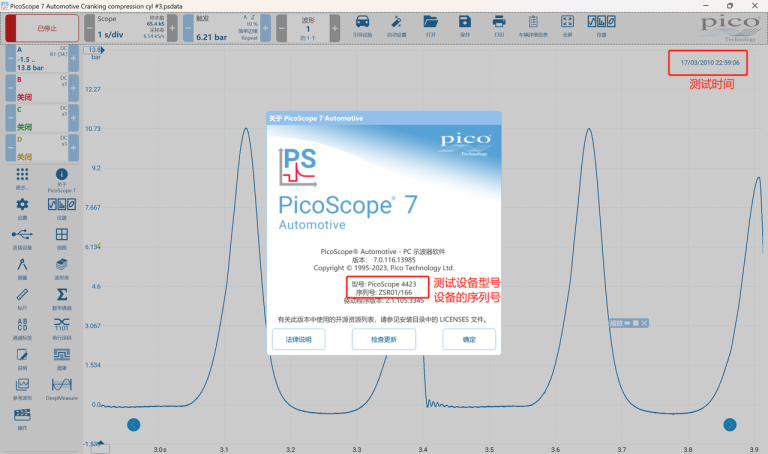The image size is (768, 454).
Task: Open Views grid layout icon
Action: click(x=62, y=238)
